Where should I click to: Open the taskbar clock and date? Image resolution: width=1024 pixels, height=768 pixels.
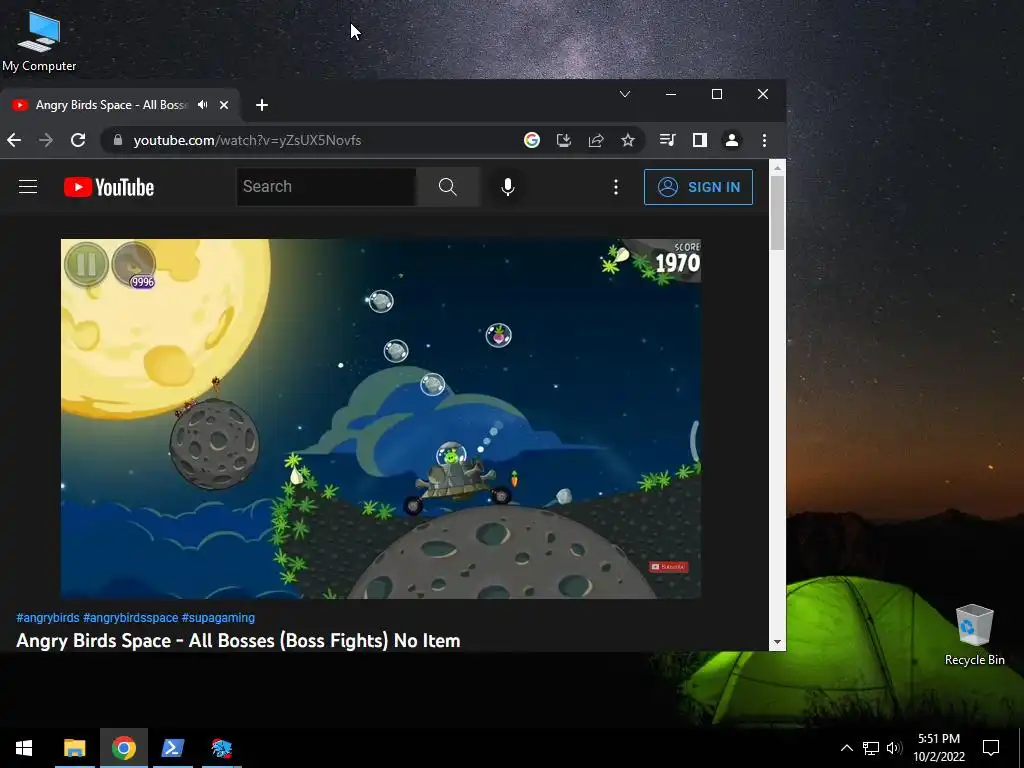(939, 748)
